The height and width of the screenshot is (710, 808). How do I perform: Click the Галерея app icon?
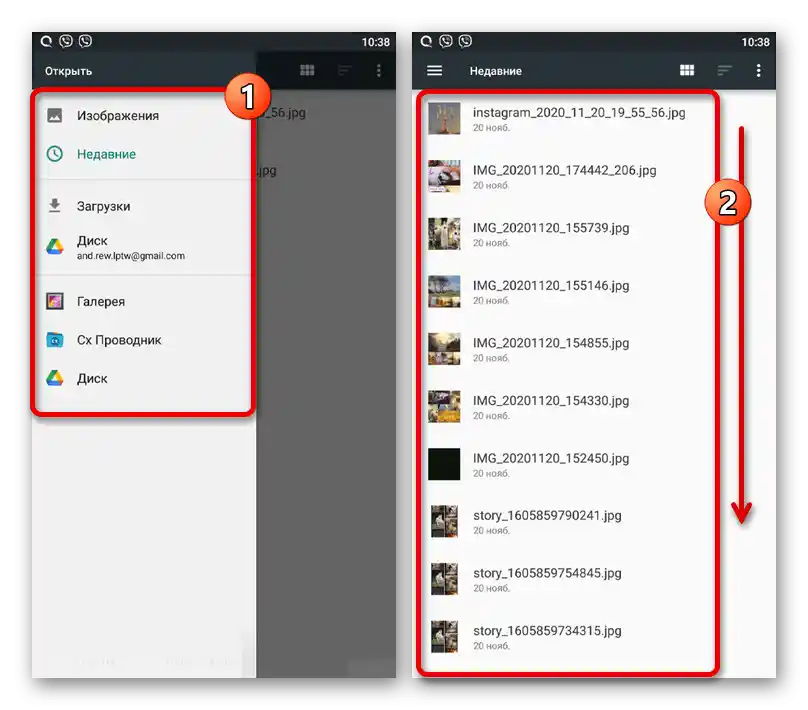point(55,301)
